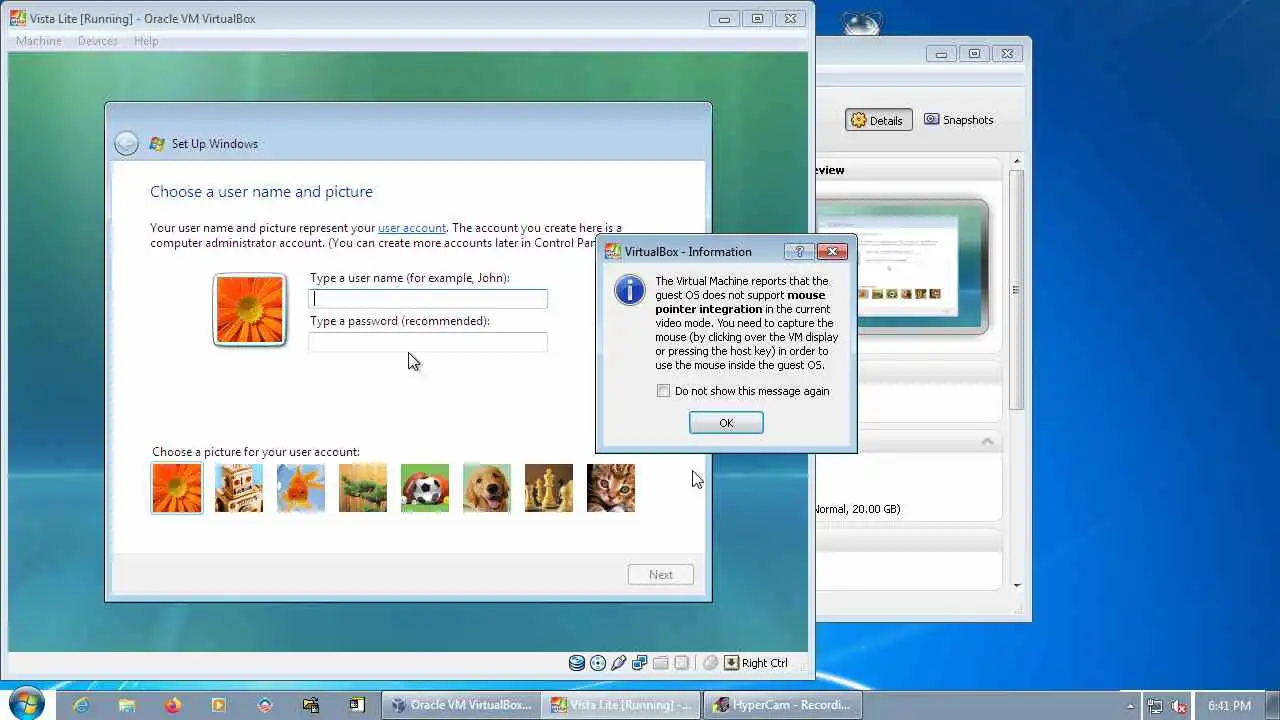Click the hard disk activity status icon
The image size is (1280, 720).
coord(577,663)
